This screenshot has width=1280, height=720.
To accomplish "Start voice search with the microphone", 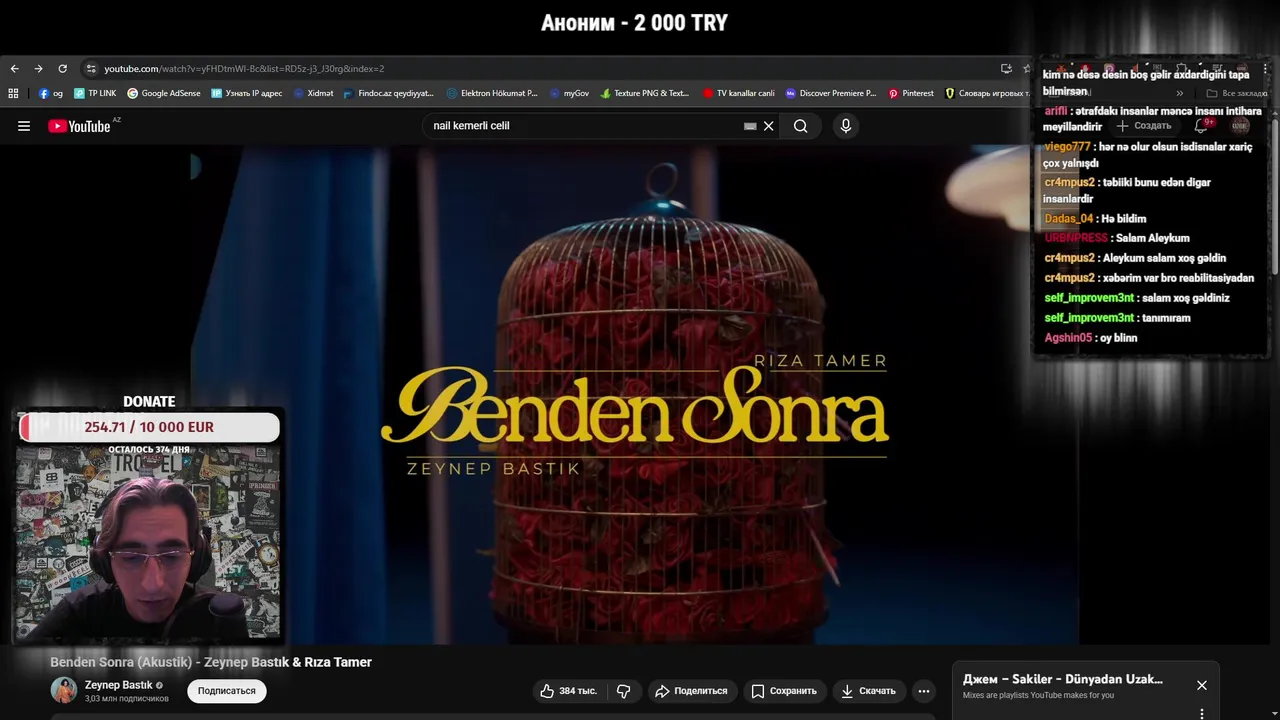I will [846, 126].
